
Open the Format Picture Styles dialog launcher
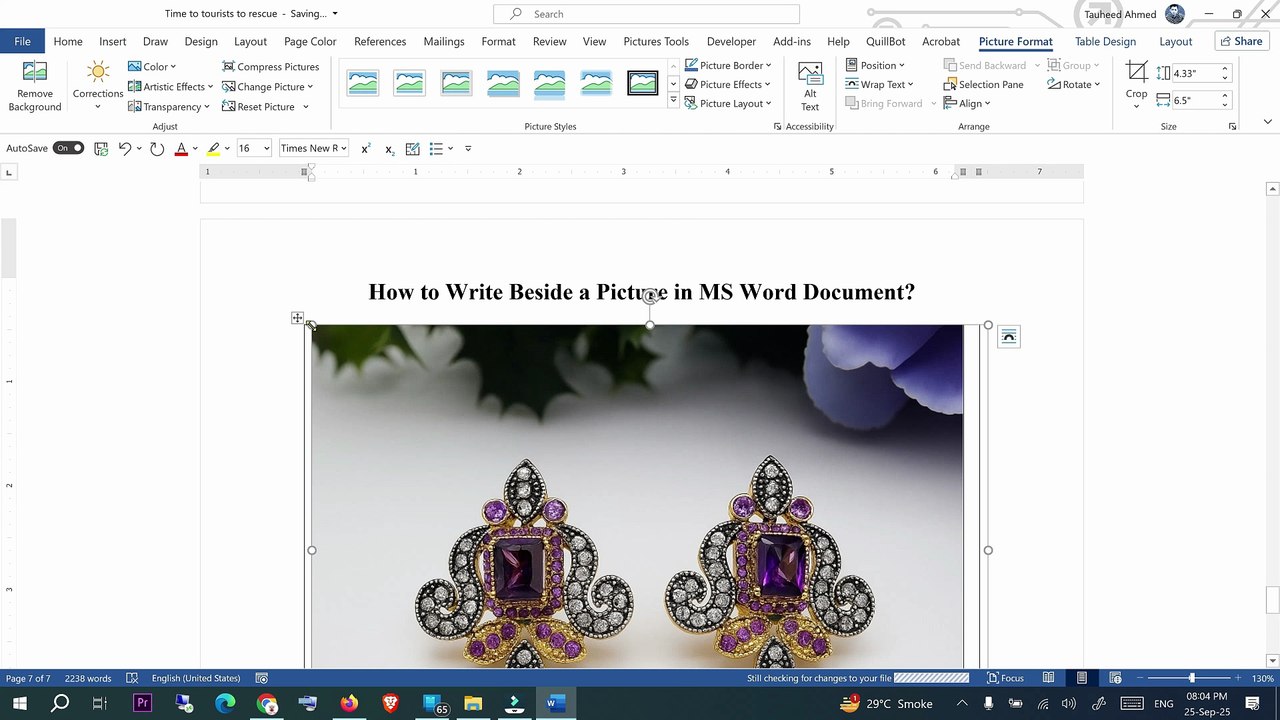tap(778, 127)
